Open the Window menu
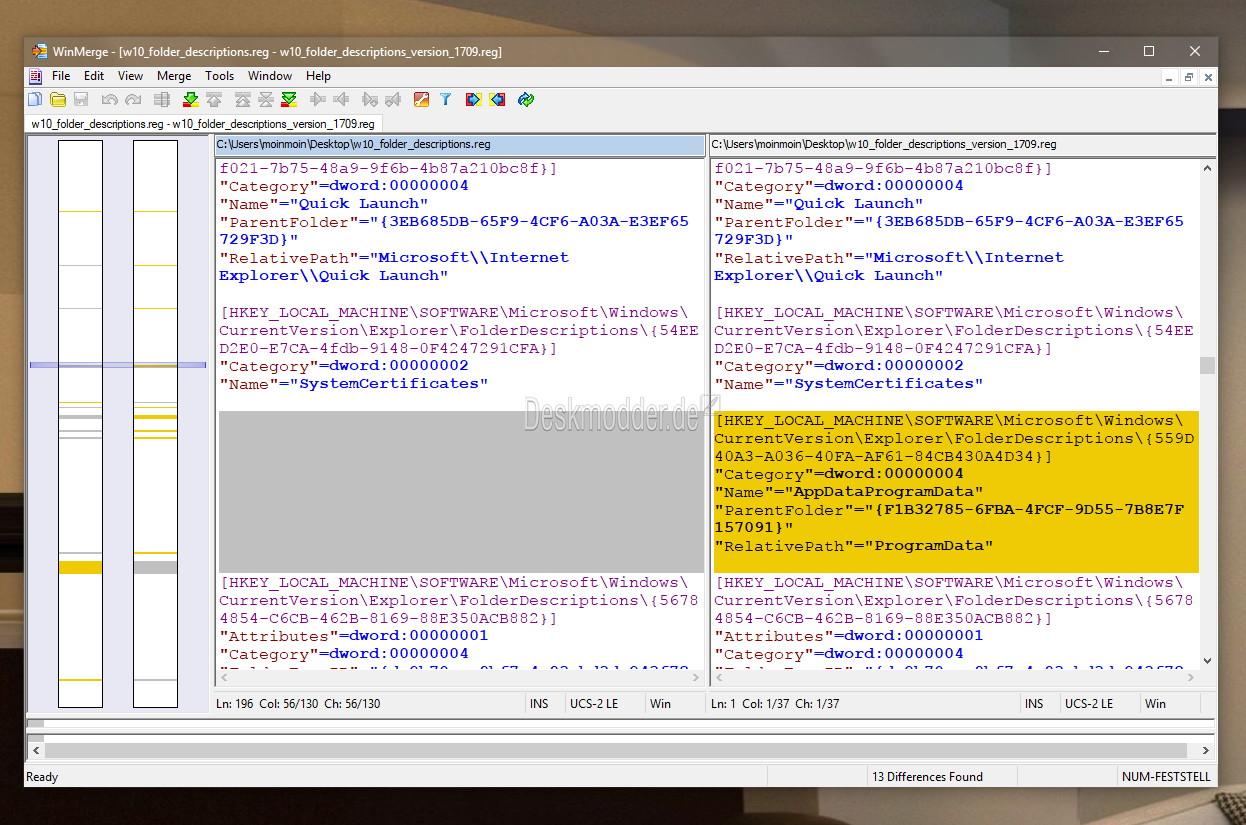1246x825 pixels. 270,76
